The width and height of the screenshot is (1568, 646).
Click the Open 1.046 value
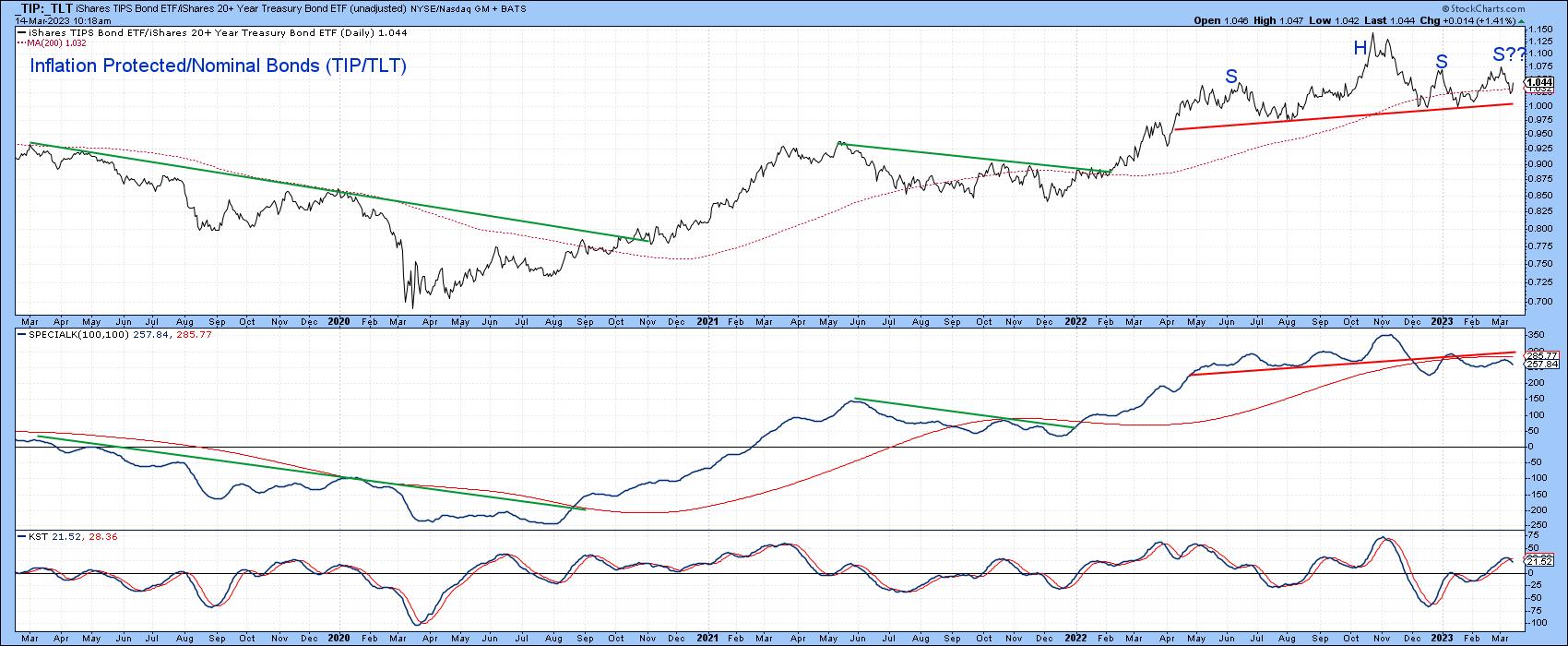click(x=1221, y=19)
